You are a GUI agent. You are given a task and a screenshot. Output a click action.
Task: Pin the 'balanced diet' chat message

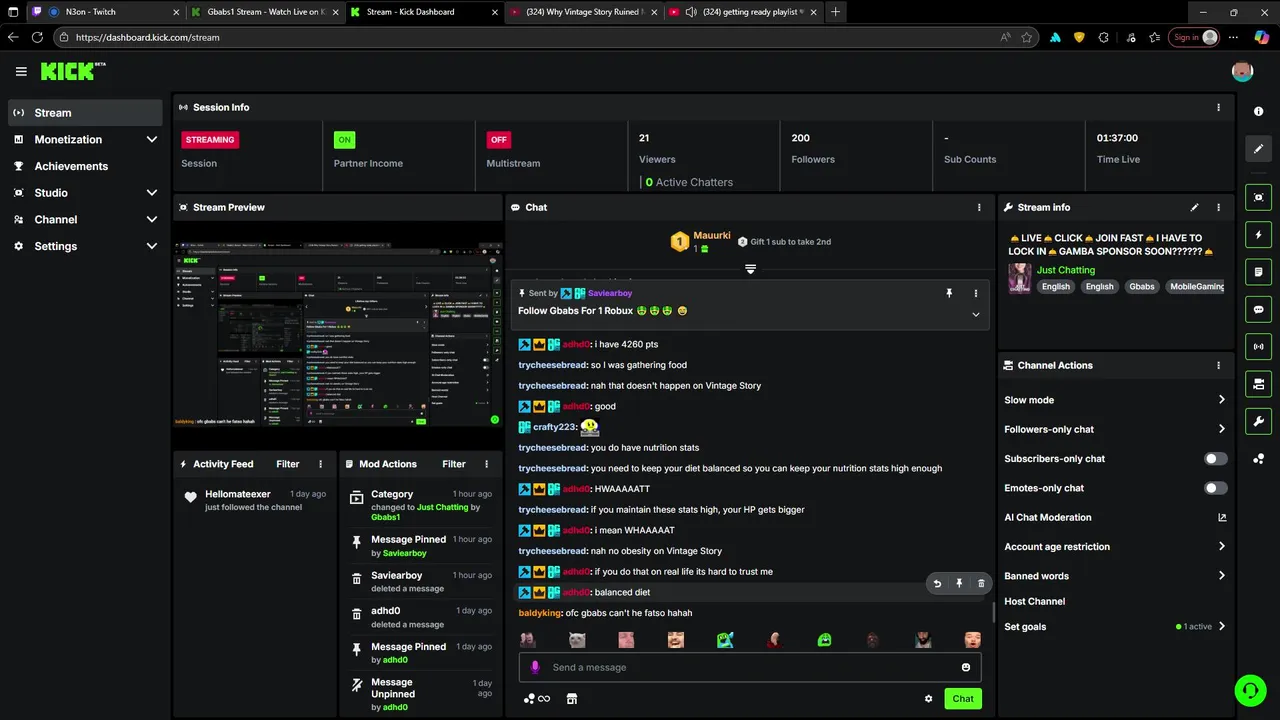(x=959, y=583)
